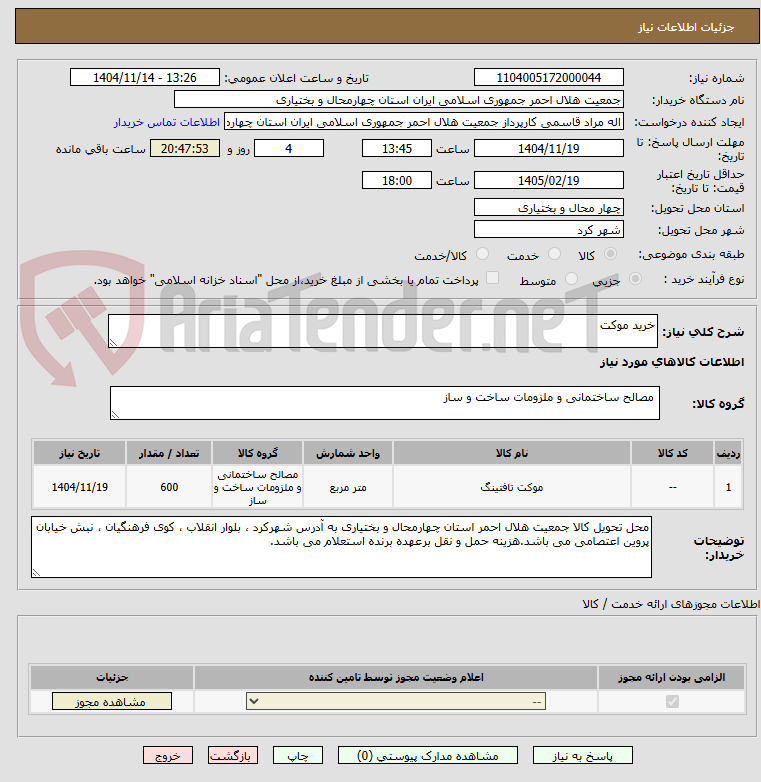Screen dimensions: 761x782
Task: Click the شهر محل تحویل field
Action: (x=549, y=229)
